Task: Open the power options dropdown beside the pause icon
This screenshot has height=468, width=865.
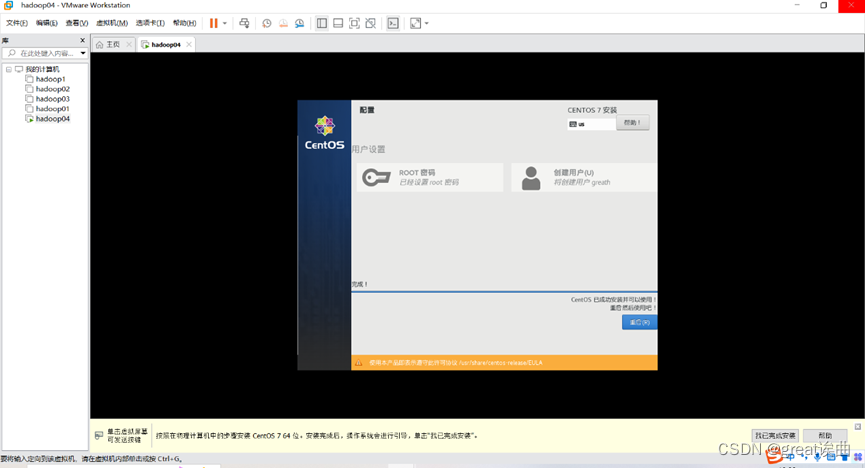Action: click(x=225, y=23)
